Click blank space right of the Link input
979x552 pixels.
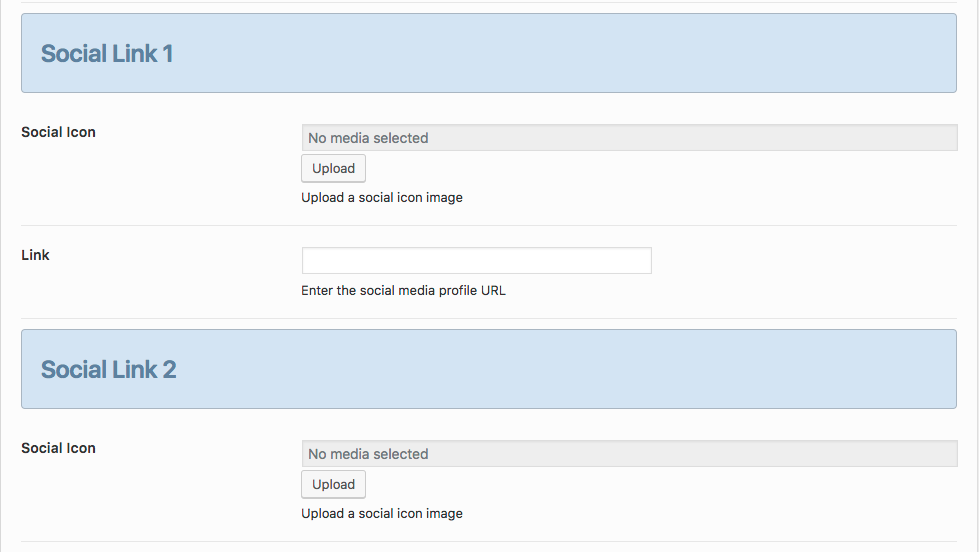[804, 260]
